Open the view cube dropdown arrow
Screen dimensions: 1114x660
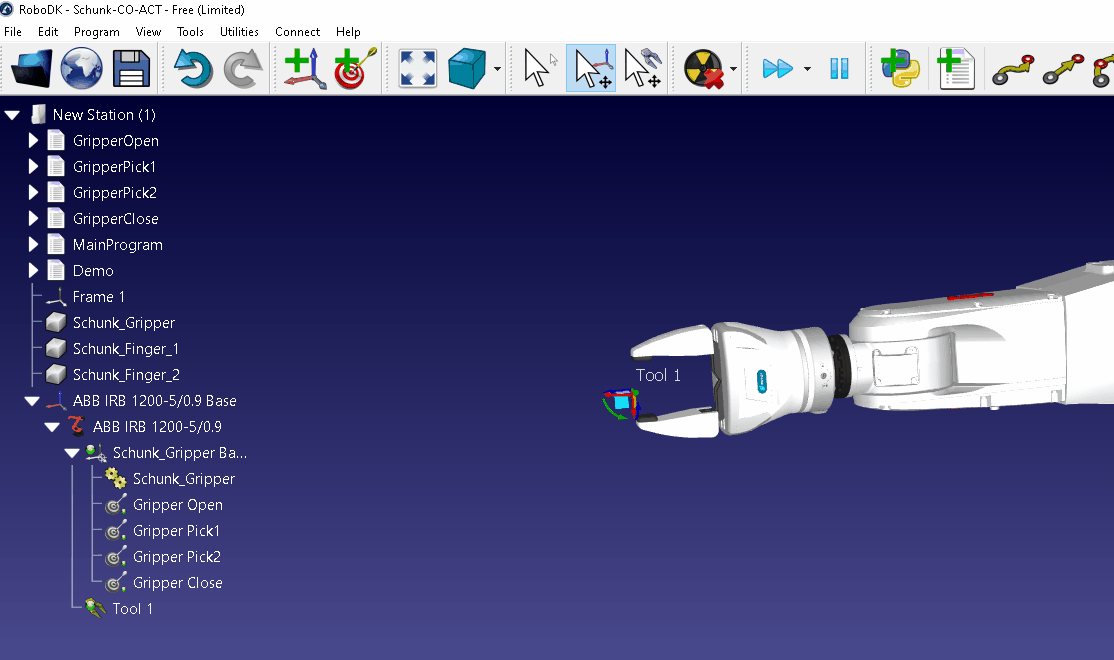tap(497, 69)
